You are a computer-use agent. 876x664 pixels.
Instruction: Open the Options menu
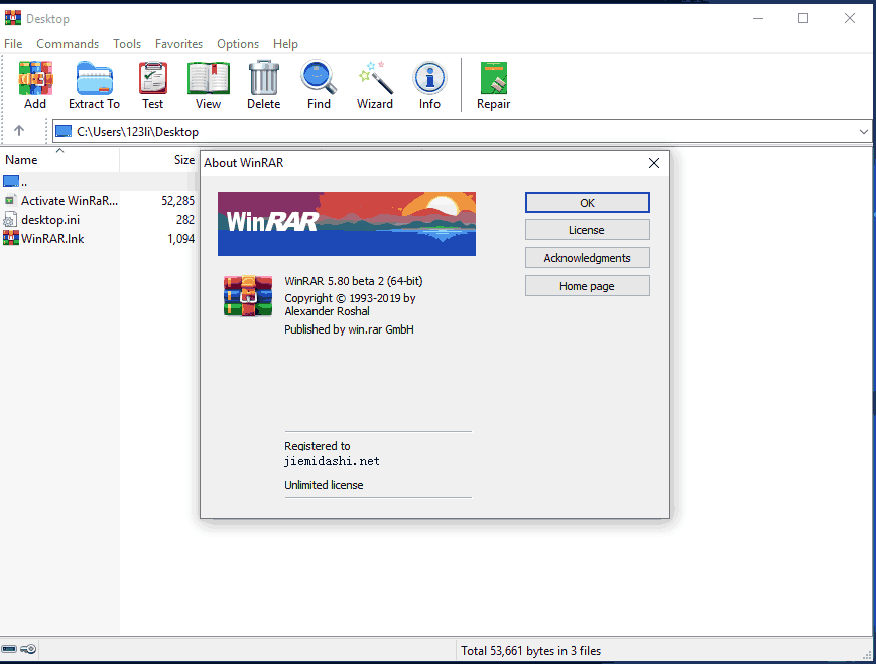point(238,43)
